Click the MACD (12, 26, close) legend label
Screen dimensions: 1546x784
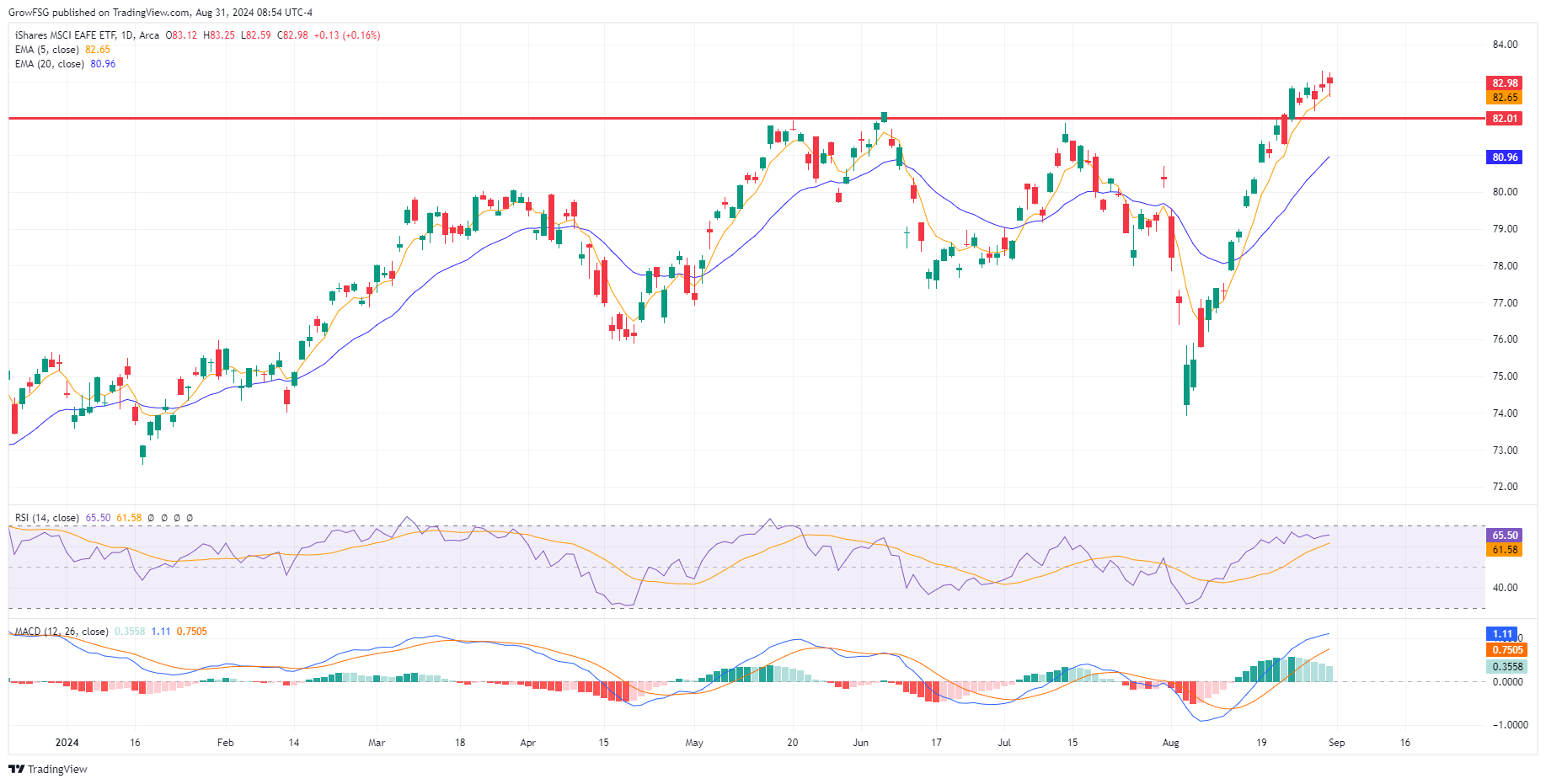click(x=62, y=632)
